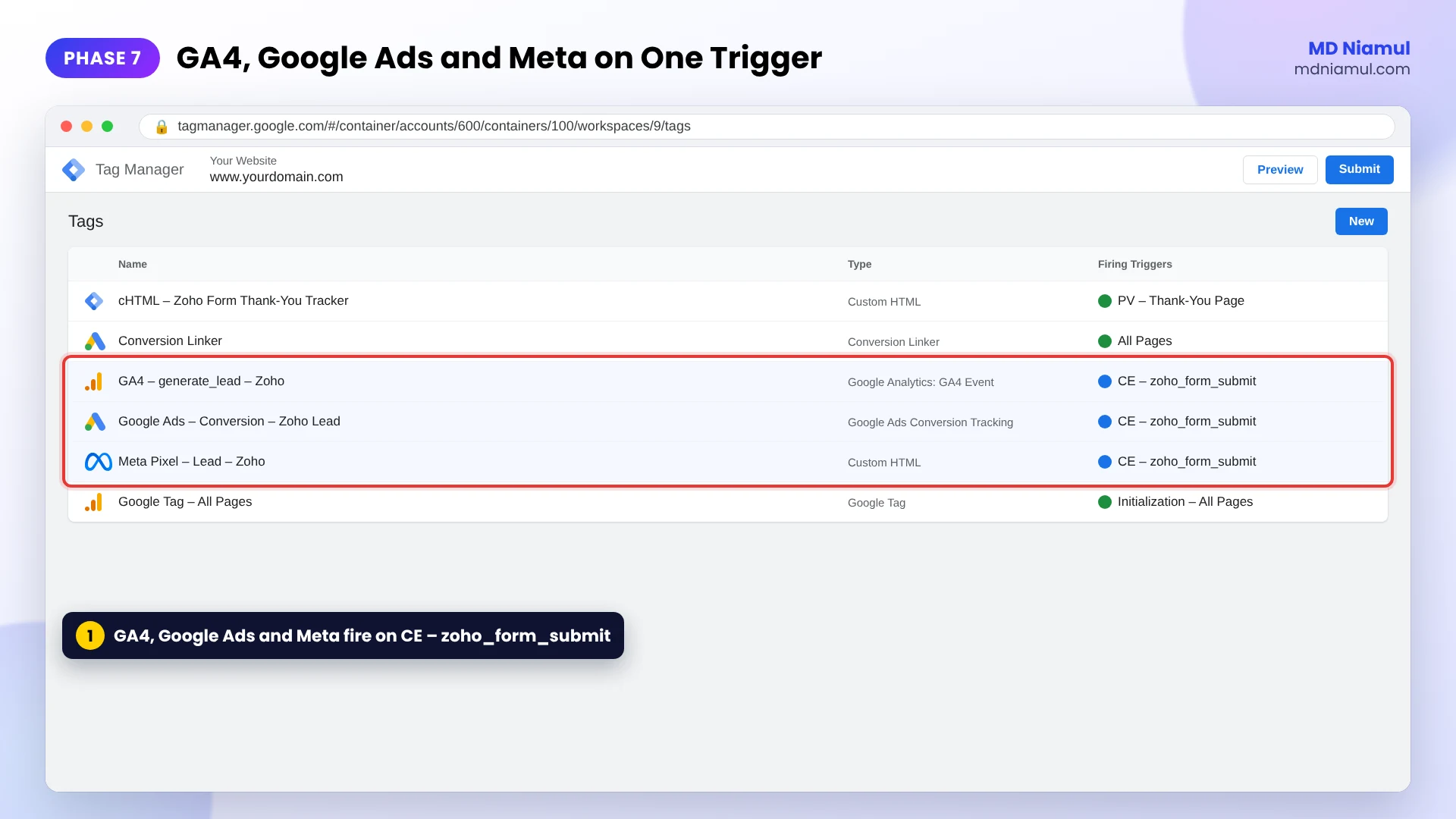Open GA4 – generate_lead – Zoho tag
The width and height of the screenshot is (1456, 819).
click(x=201, y=381)
